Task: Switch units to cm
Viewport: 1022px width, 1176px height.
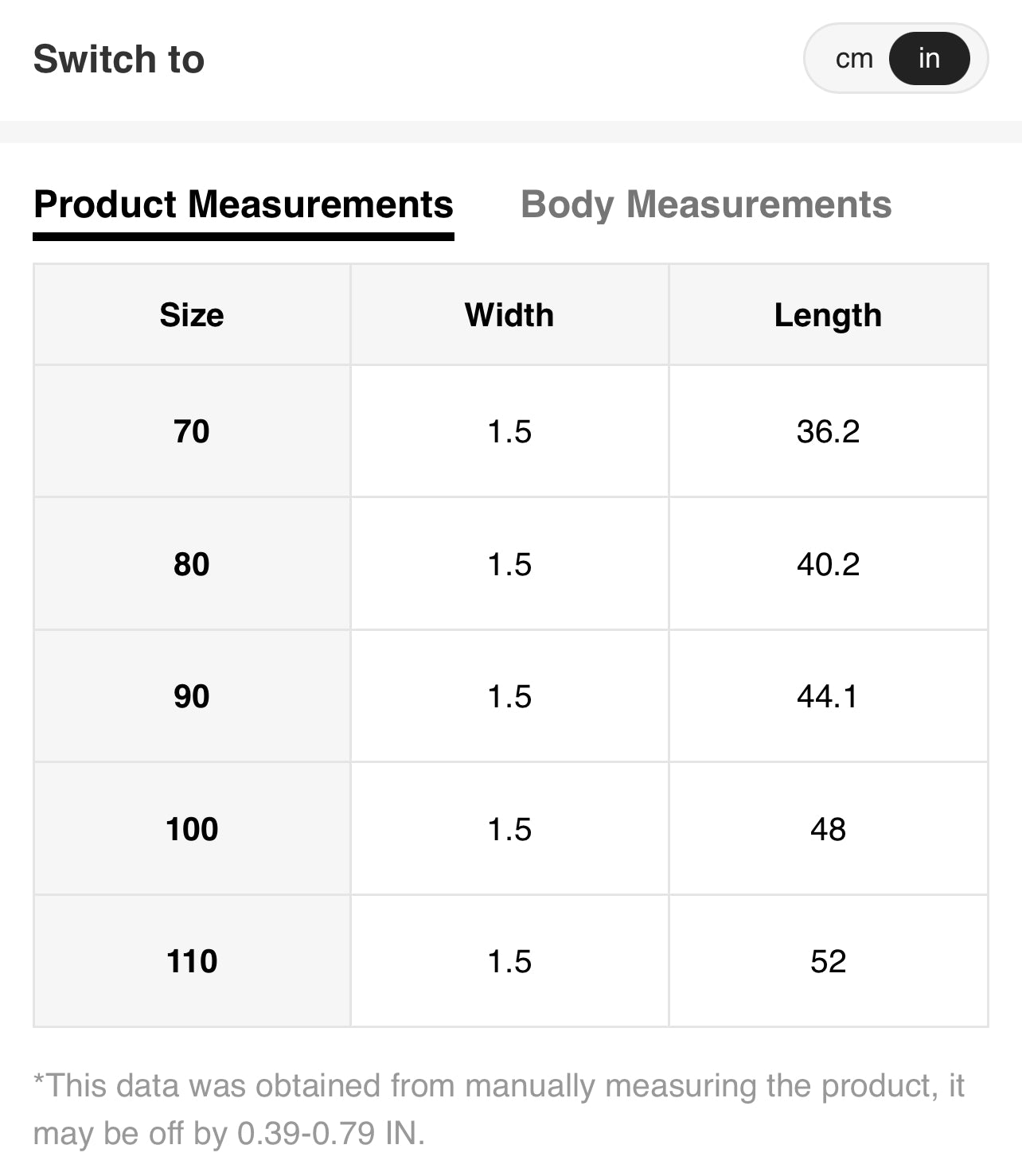Action: pyautogui.click(x=854, y=59)
